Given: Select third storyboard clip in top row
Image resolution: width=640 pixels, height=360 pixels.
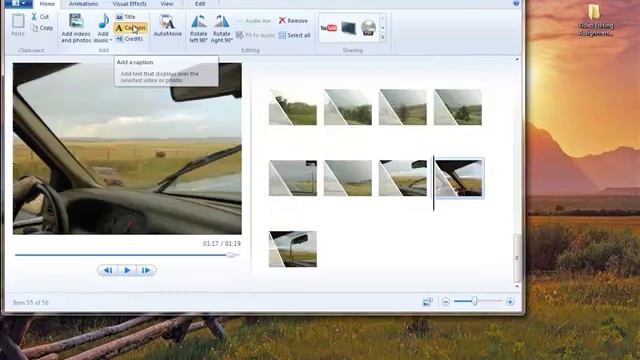Looking at the screenshot, I should point(402,107).
